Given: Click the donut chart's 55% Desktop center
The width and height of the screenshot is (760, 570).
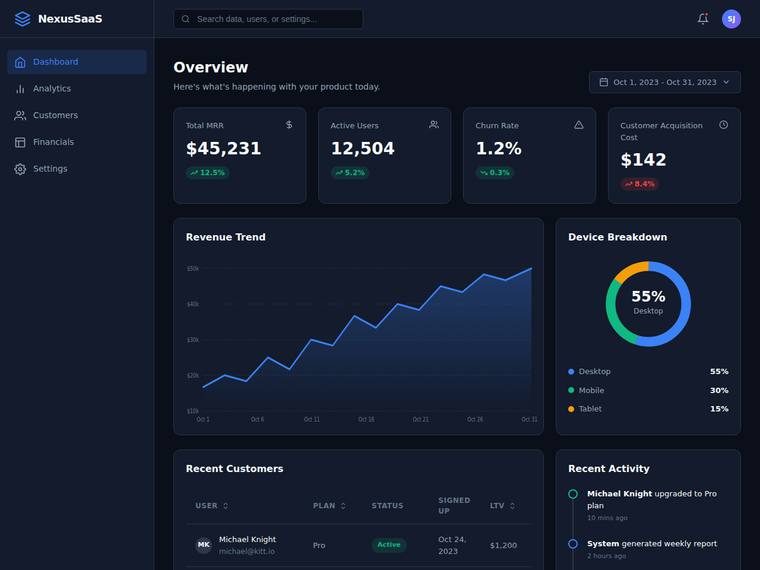Looking at the screenshot, I should pos(648,302).
